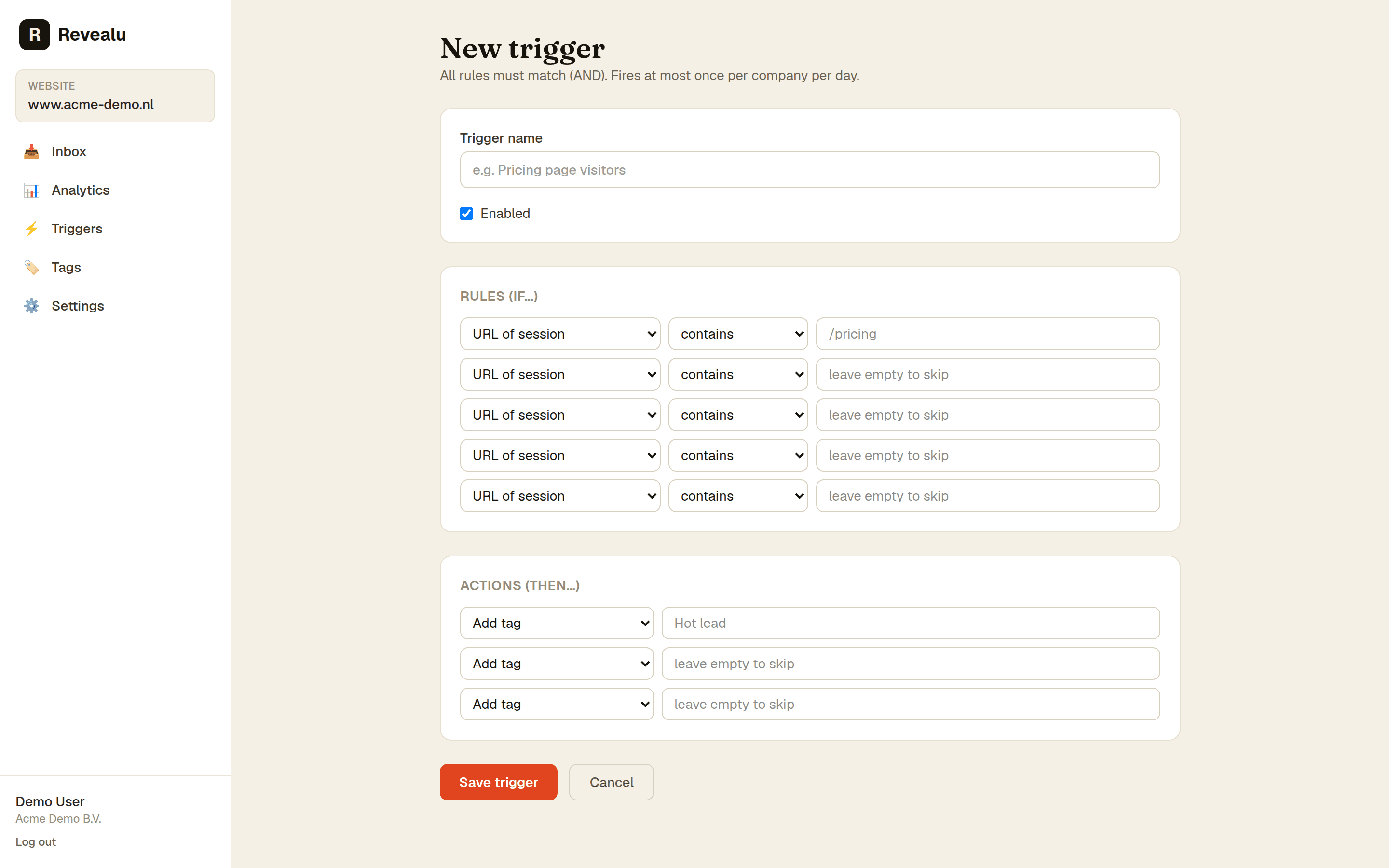Click Acme Demo B.V. company text

58,819
